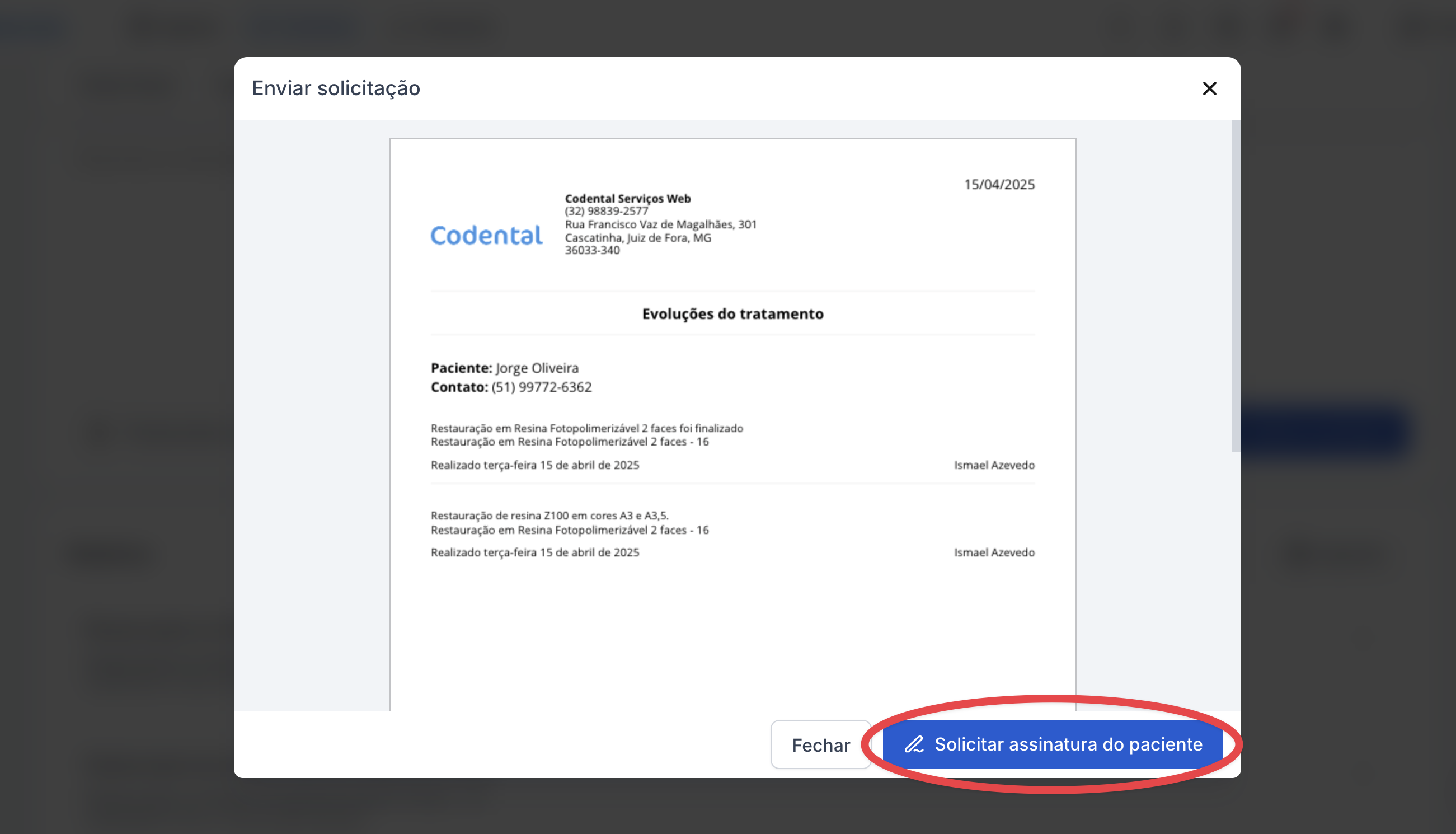Image resolution: width=1456 pixels, height=834 pixels.
Task: Click patient name Jorge Oliveira
Action: [x=537, y=368]
